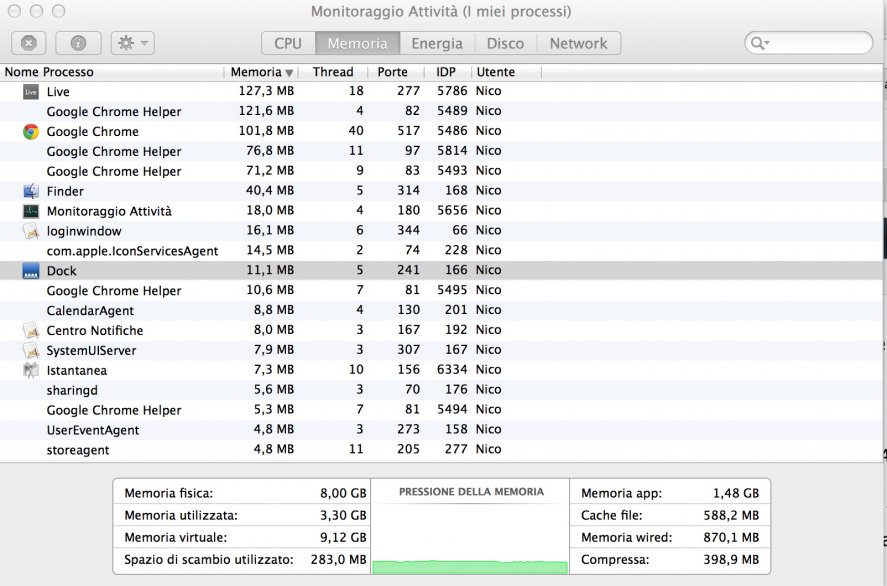
Task: Select Monitoraggio Attività process name
Action: [x=109, y=211]
